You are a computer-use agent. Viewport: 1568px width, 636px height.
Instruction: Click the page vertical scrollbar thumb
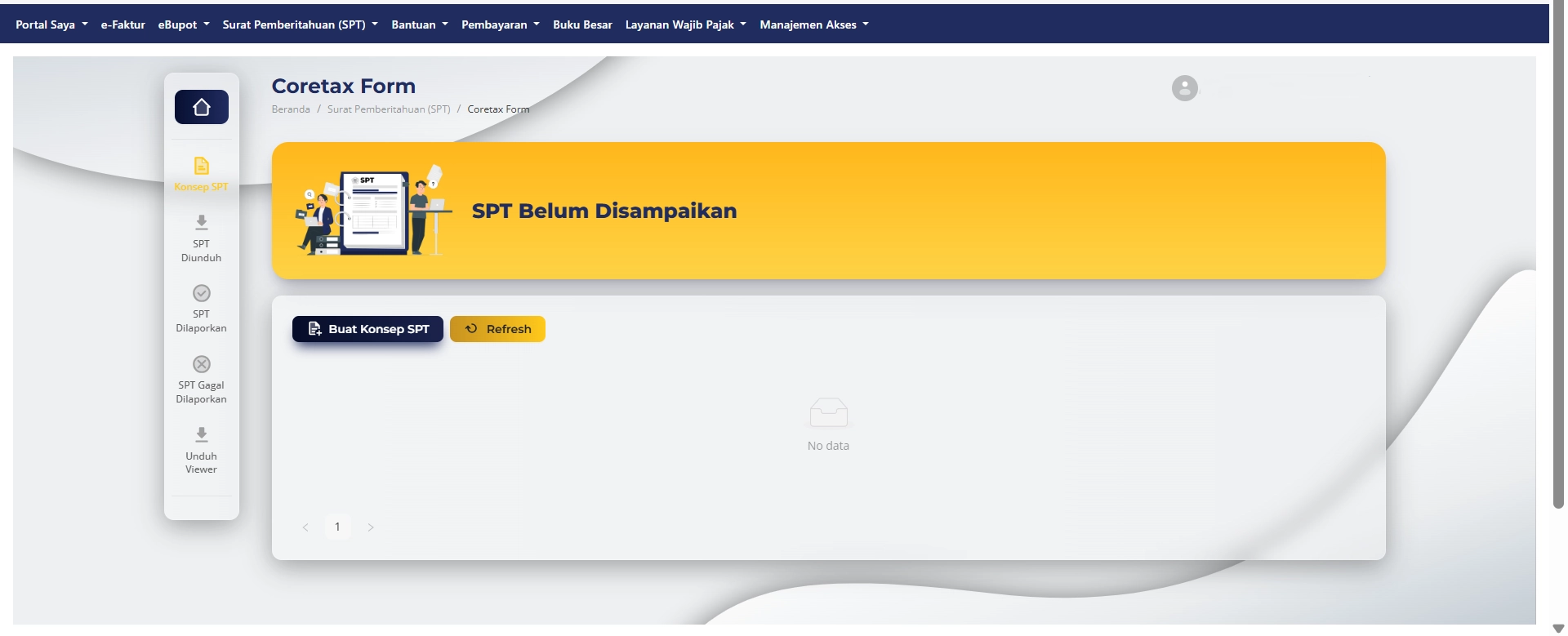(x=1558, y=255)
